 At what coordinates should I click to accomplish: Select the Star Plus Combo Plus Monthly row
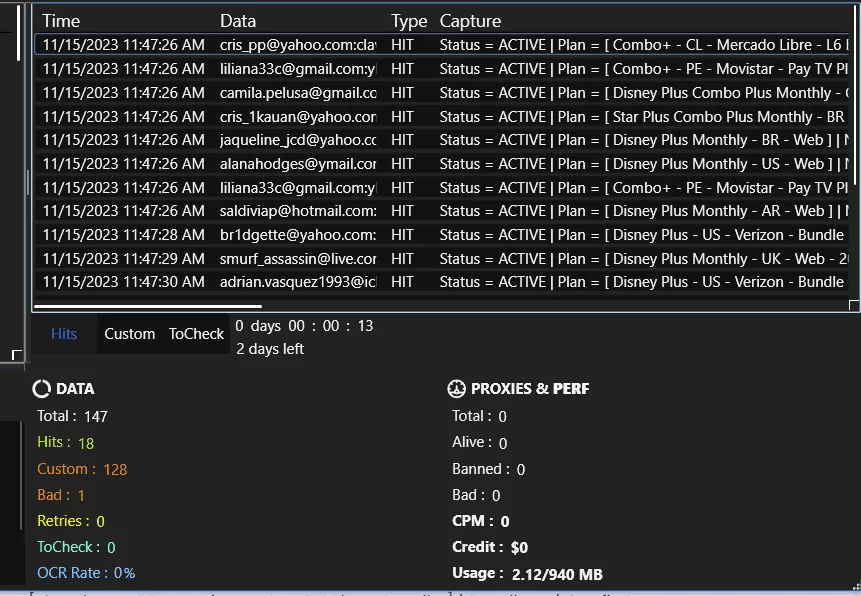tap(442, 117)
